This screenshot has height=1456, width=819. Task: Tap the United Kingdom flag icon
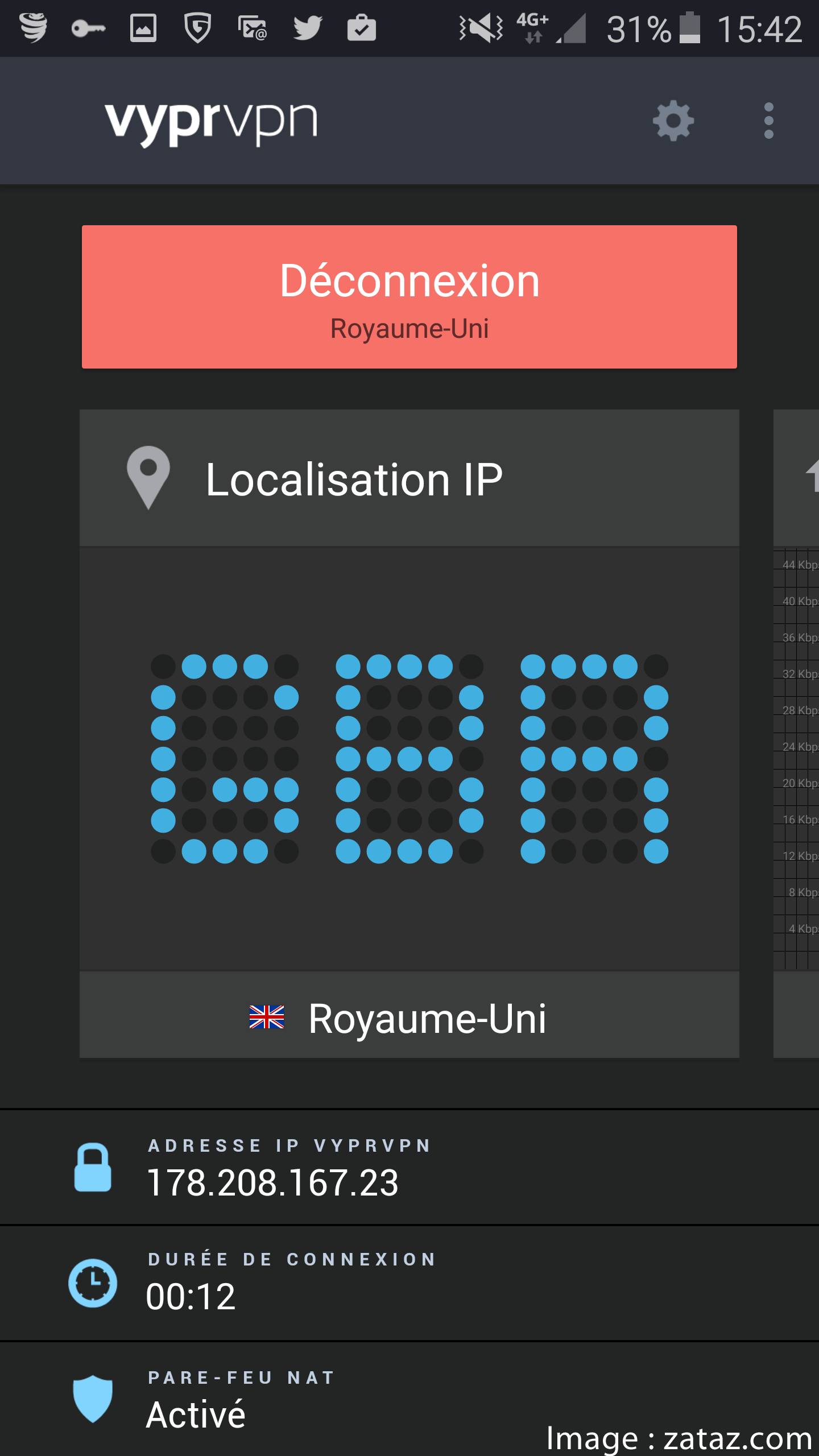(x=267, y=1017)
